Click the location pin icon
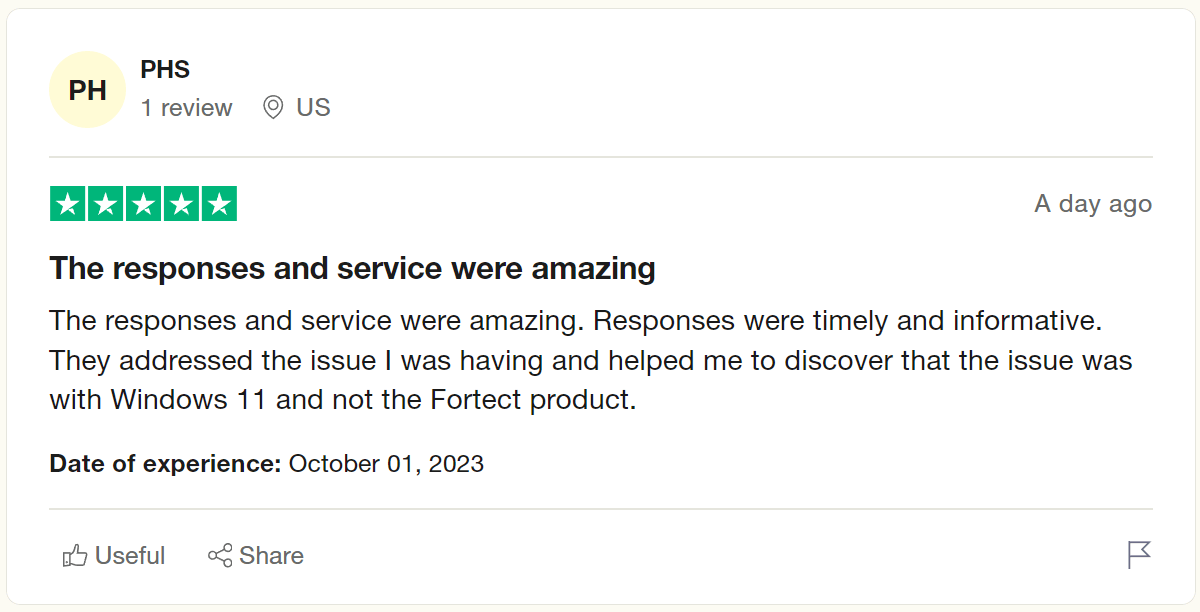 (272, 108)
